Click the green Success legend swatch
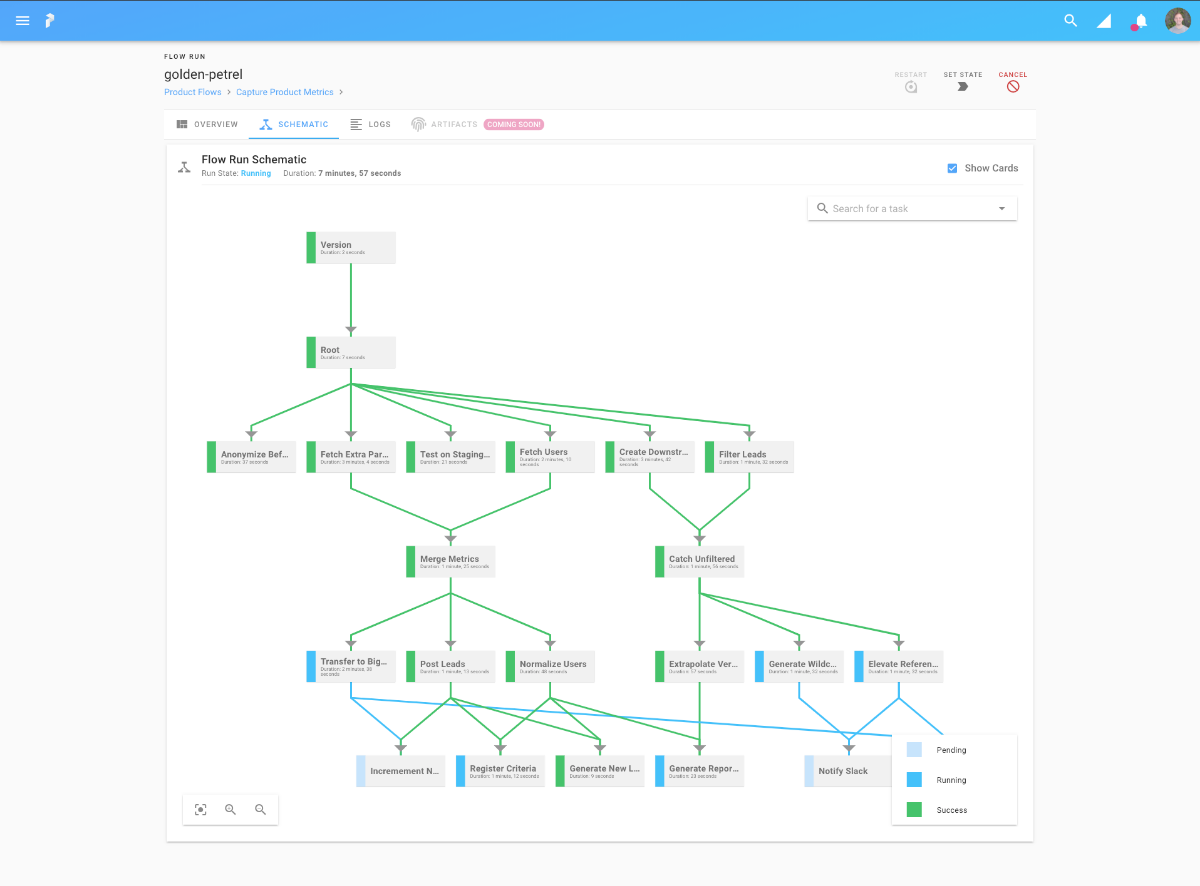This screenshot has width=1200, height=886. [x=914, y=810]
